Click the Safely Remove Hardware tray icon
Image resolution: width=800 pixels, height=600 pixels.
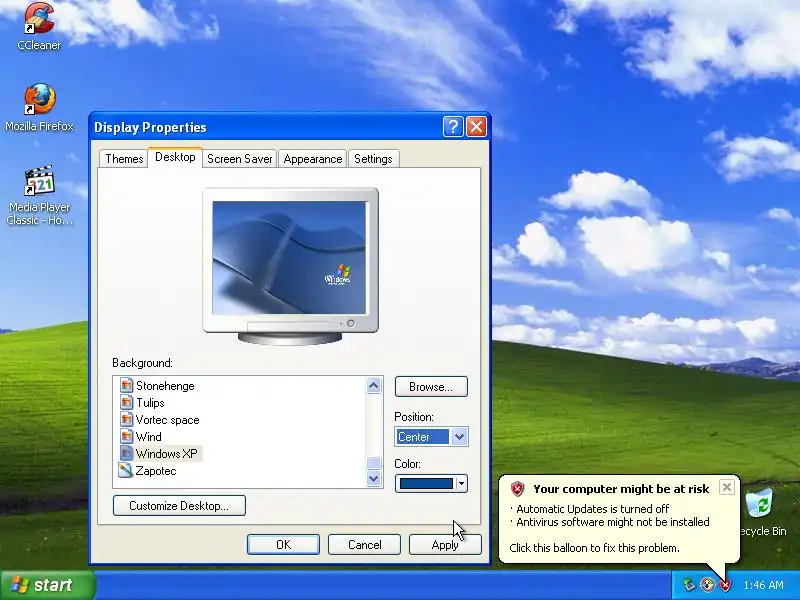[689, 584]
